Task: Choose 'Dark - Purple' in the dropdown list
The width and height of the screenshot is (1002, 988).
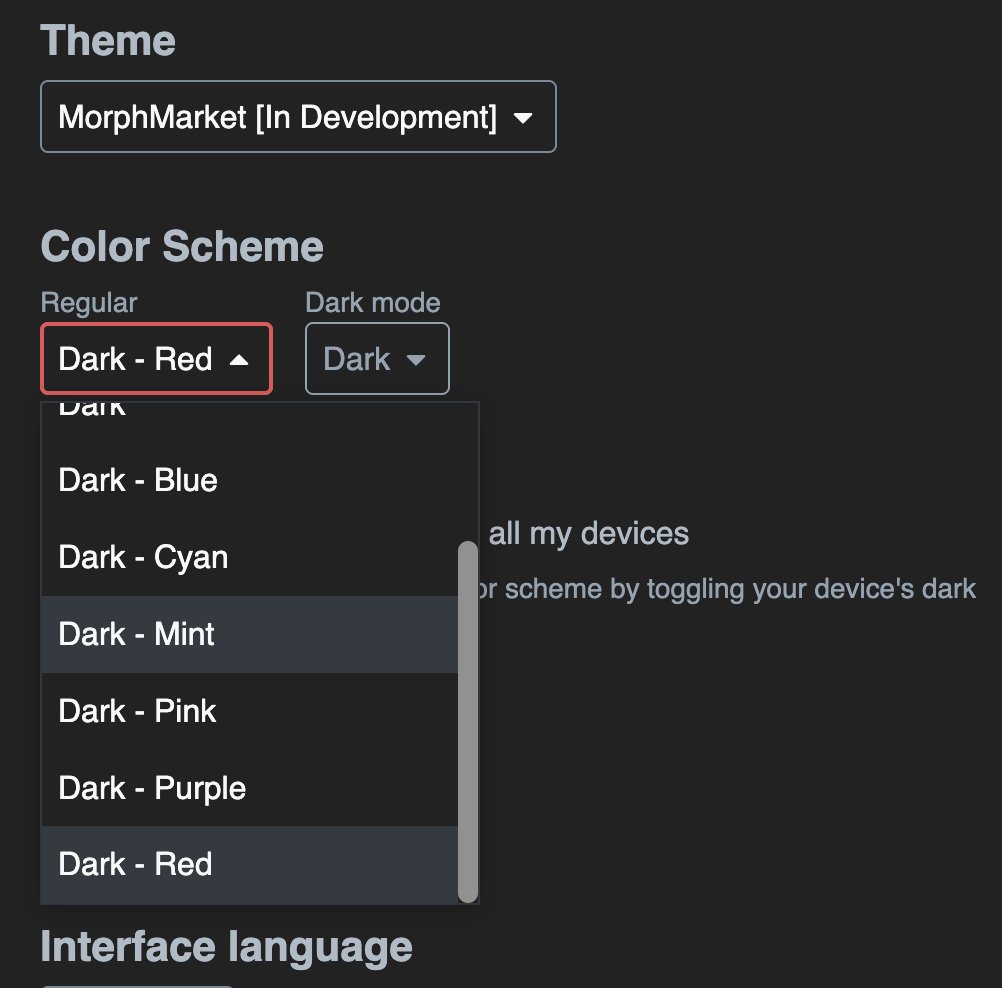Action: click(x=152, y=788)
